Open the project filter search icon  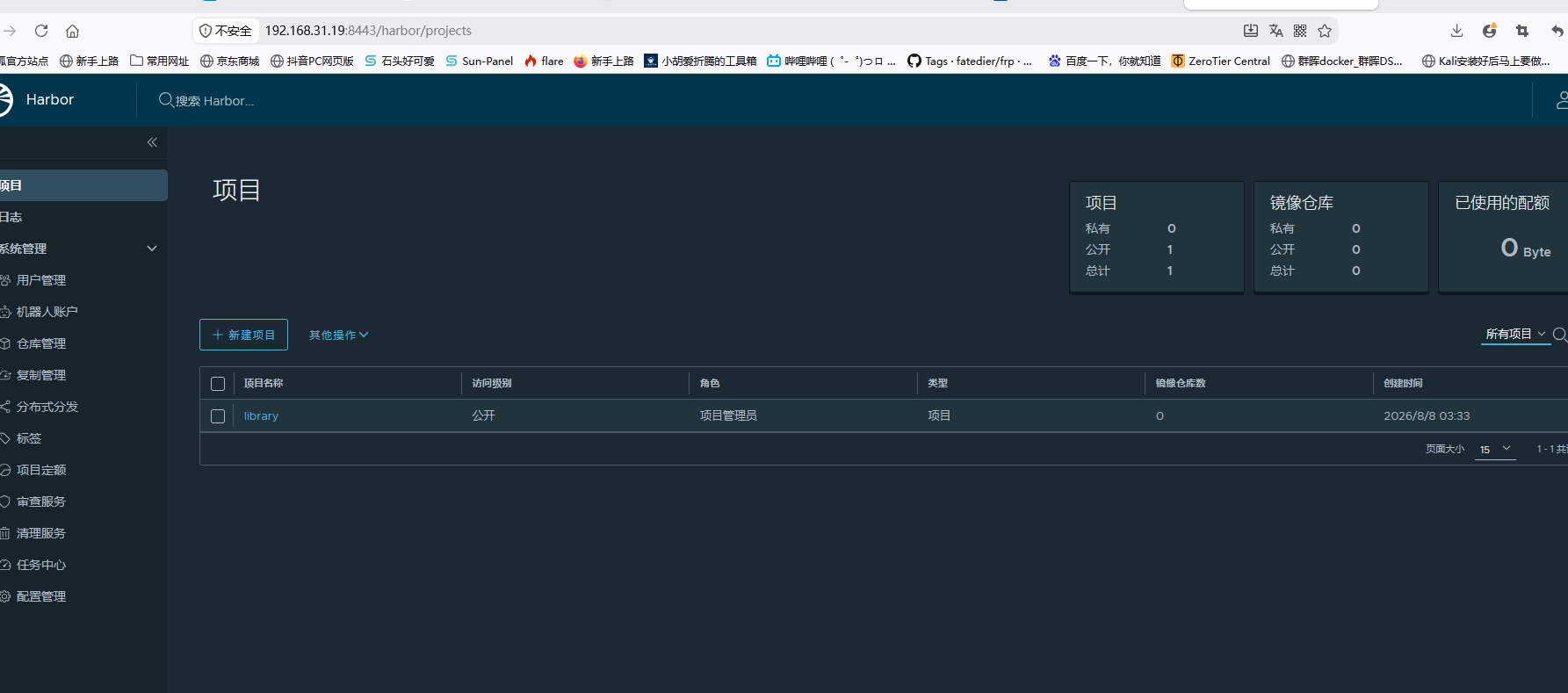pyautogui.click(x=1560, y=335)
